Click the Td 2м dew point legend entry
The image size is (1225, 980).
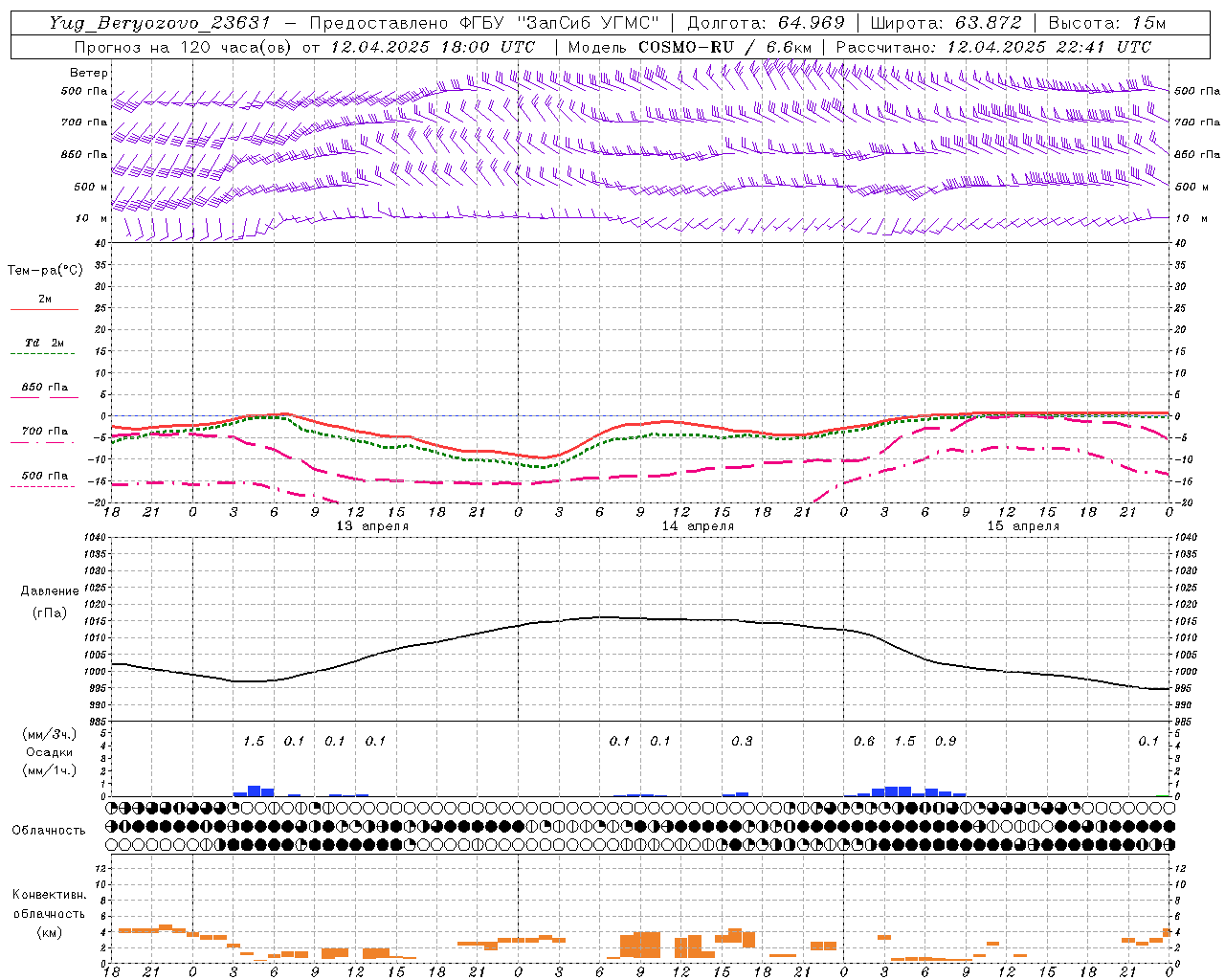[44, 343]
